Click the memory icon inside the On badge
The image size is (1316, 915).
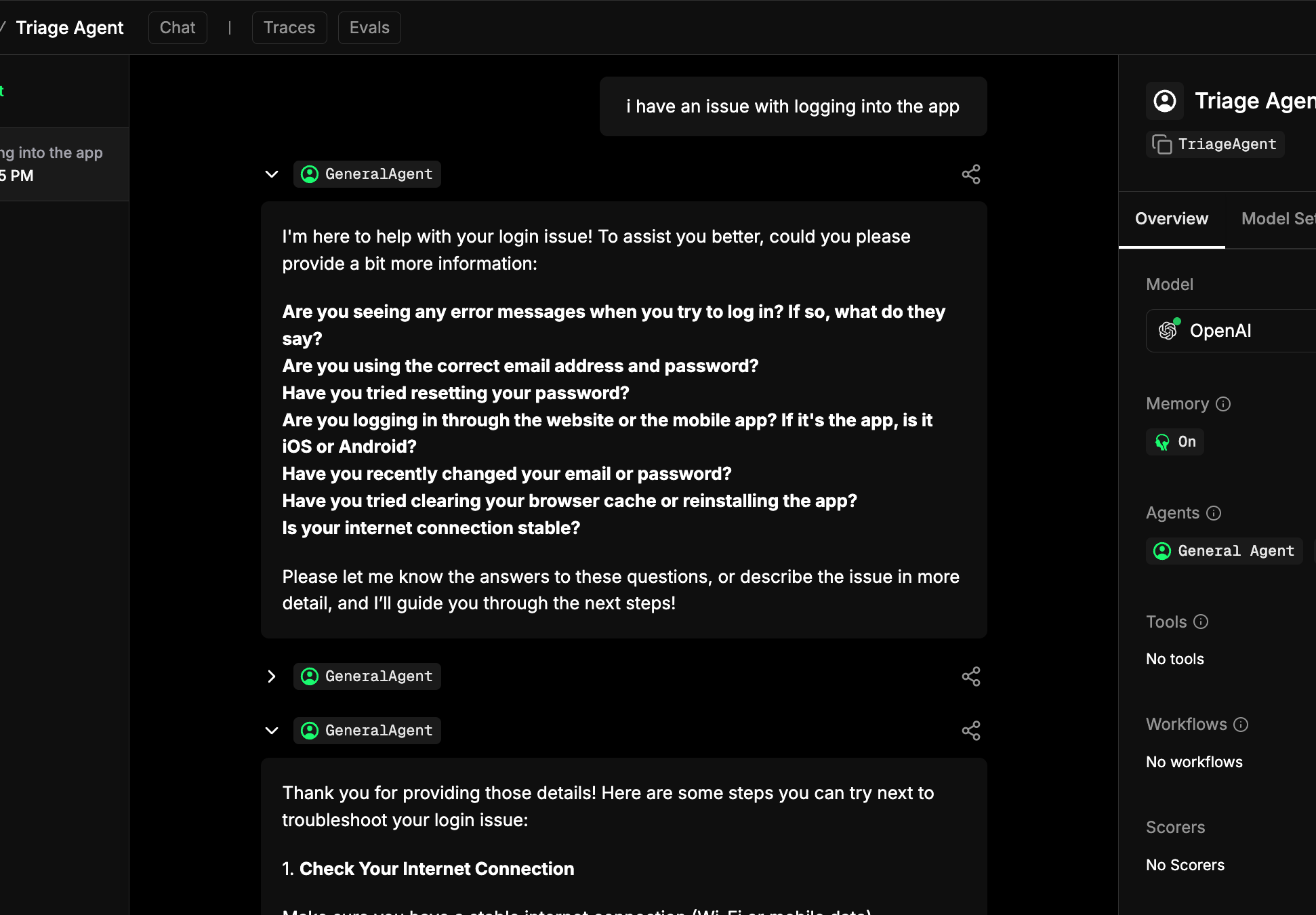[x=1163, y=441]
